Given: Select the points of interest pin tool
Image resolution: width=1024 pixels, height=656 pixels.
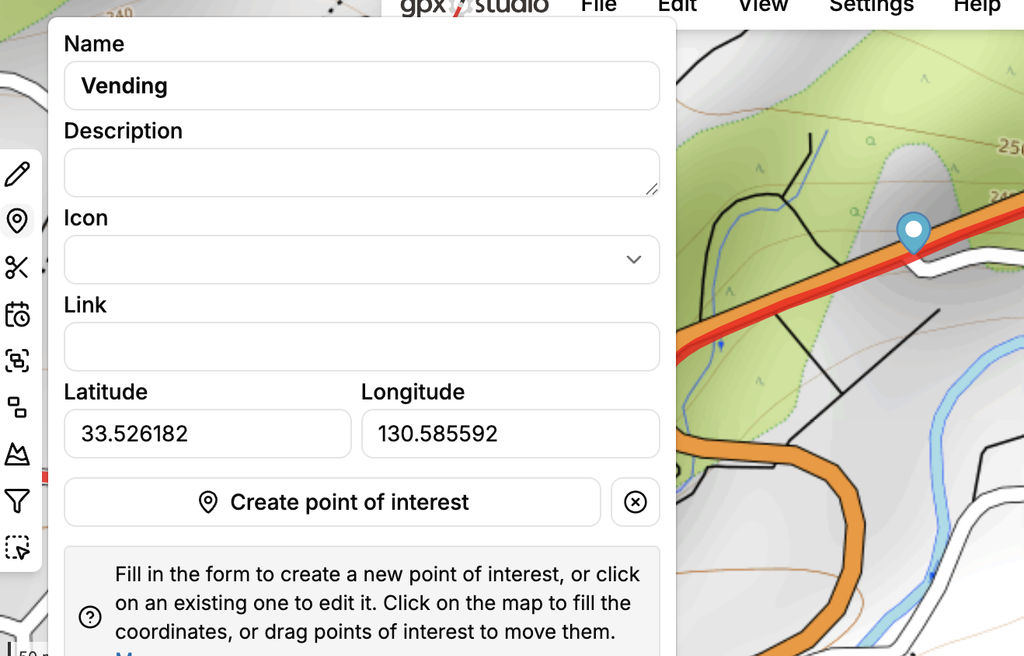Looking at the screenshot, I should point(17,221).
